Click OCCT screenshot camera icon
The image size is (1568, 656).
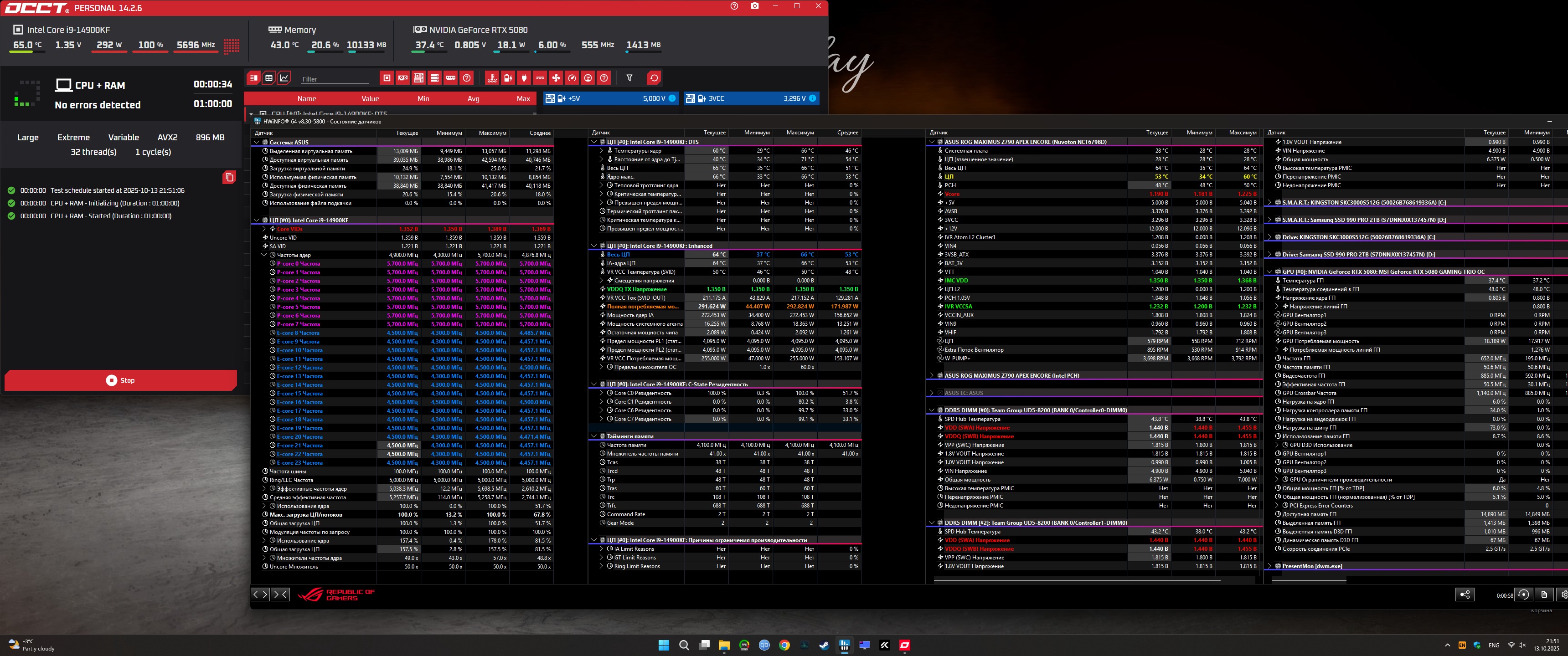(x=755, y=6)
